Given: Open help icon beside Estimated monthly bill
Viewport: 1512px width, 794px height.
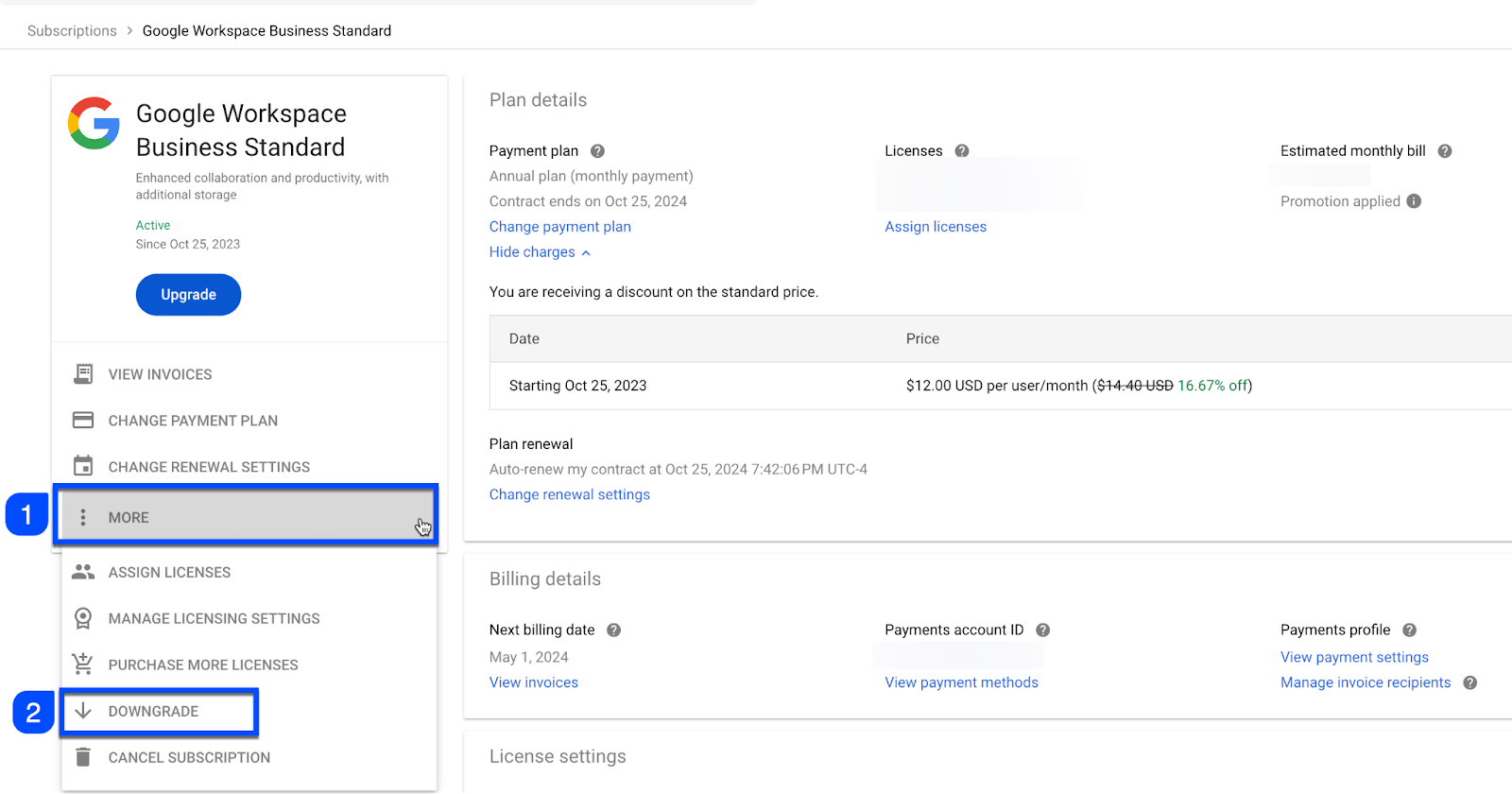Looking at the screenshot, I should tap(1445, 151).
